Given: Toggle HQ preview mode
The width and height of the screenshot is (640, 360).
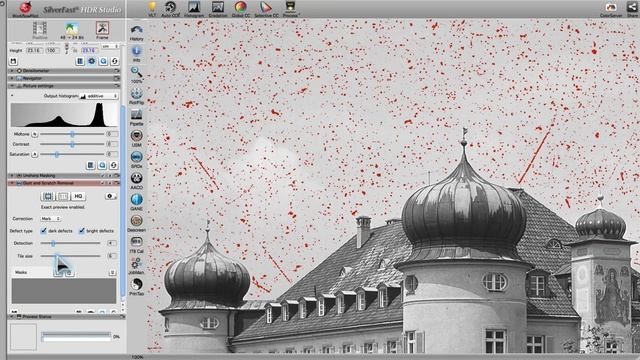Looking at the screenshot, I should 78,196.
